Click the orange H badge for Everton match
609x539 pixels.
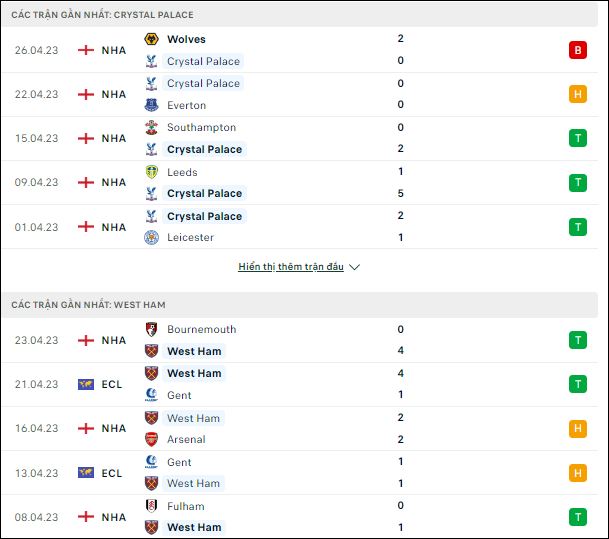tap(578, 94)
